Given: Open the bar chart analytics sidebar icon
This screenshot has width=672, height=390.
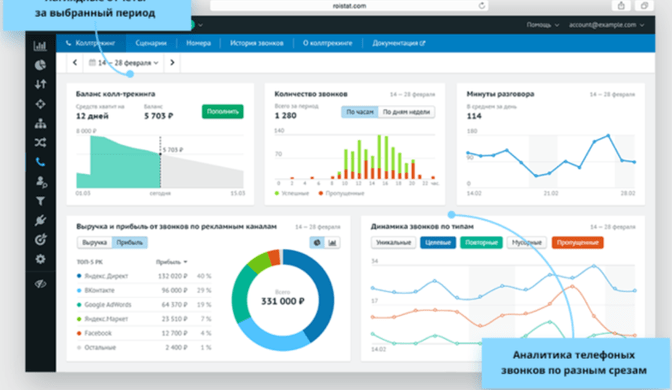Looking at the screenshot, I should coord(40,45).
